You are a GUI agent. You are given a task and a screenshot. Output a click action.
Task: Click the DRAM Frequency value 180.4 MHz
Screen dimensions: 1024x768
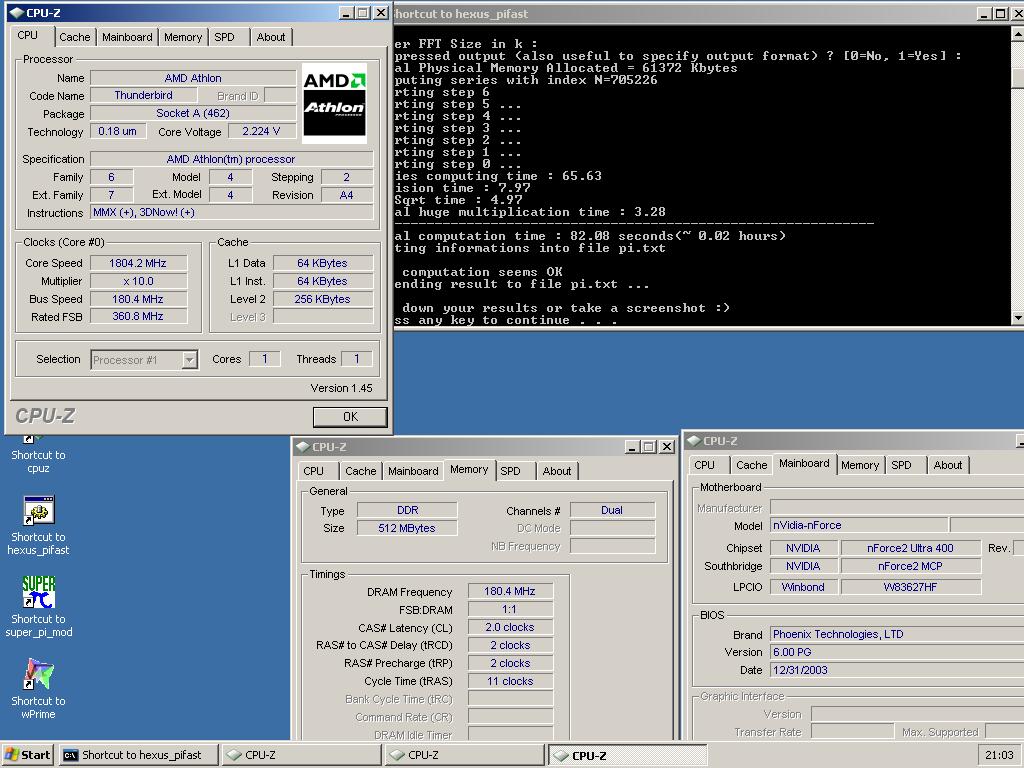click(510, 591)
